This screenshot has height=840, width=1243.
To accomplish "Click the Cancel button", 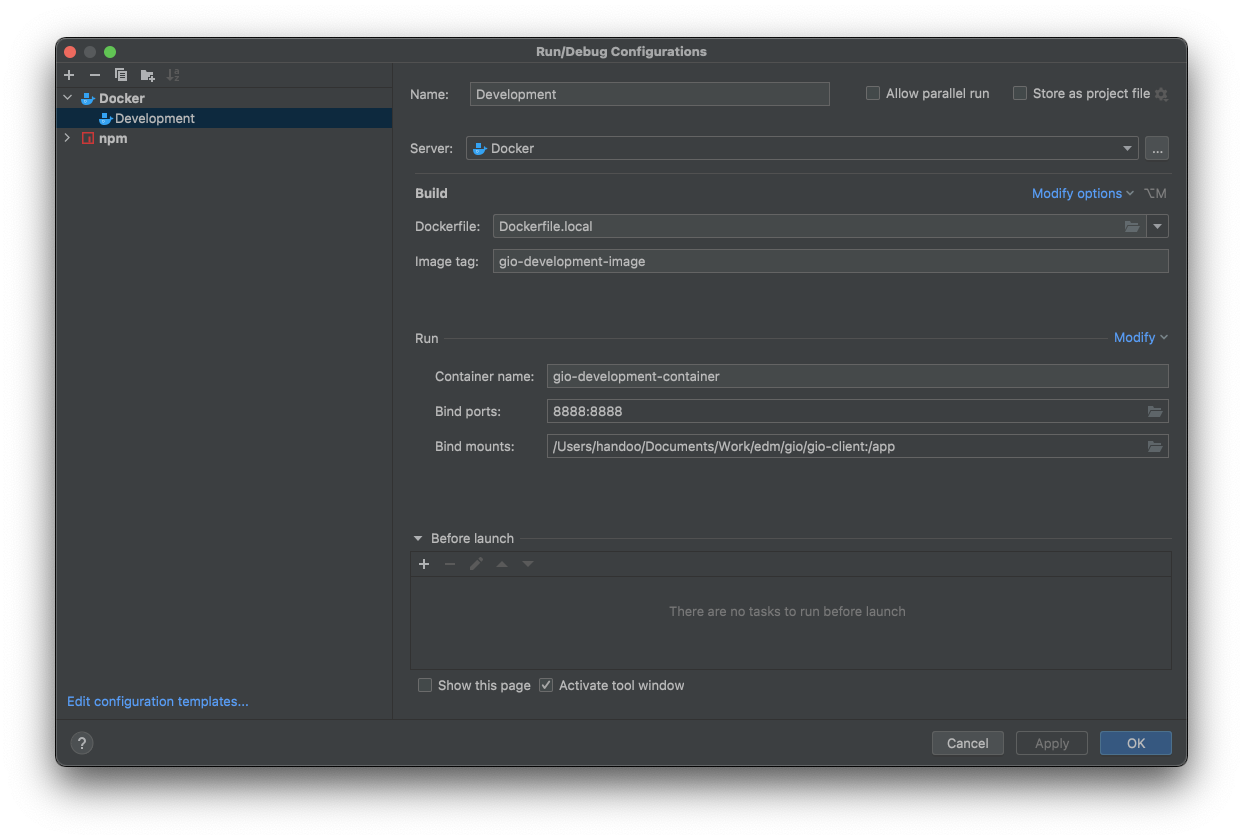I will coord(968,743).
